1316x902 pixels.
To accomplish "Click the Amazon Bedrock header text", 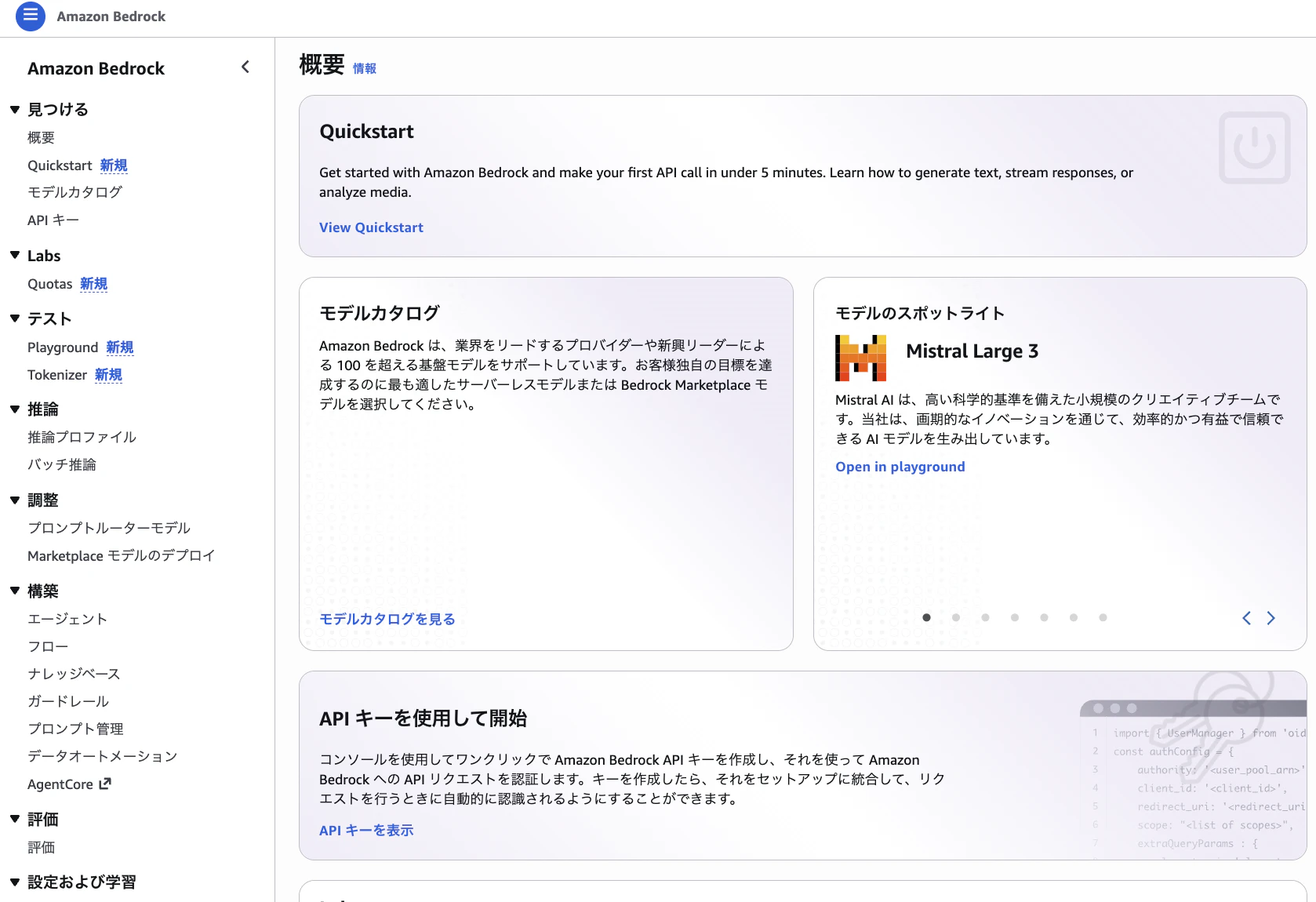I will (x=111, y=16).
